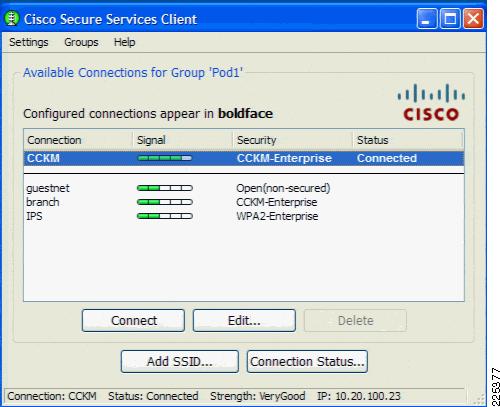Screen dimensions: 500x407
Task: Click the Open(non-secured) security text
Action: tap(283, 188)
